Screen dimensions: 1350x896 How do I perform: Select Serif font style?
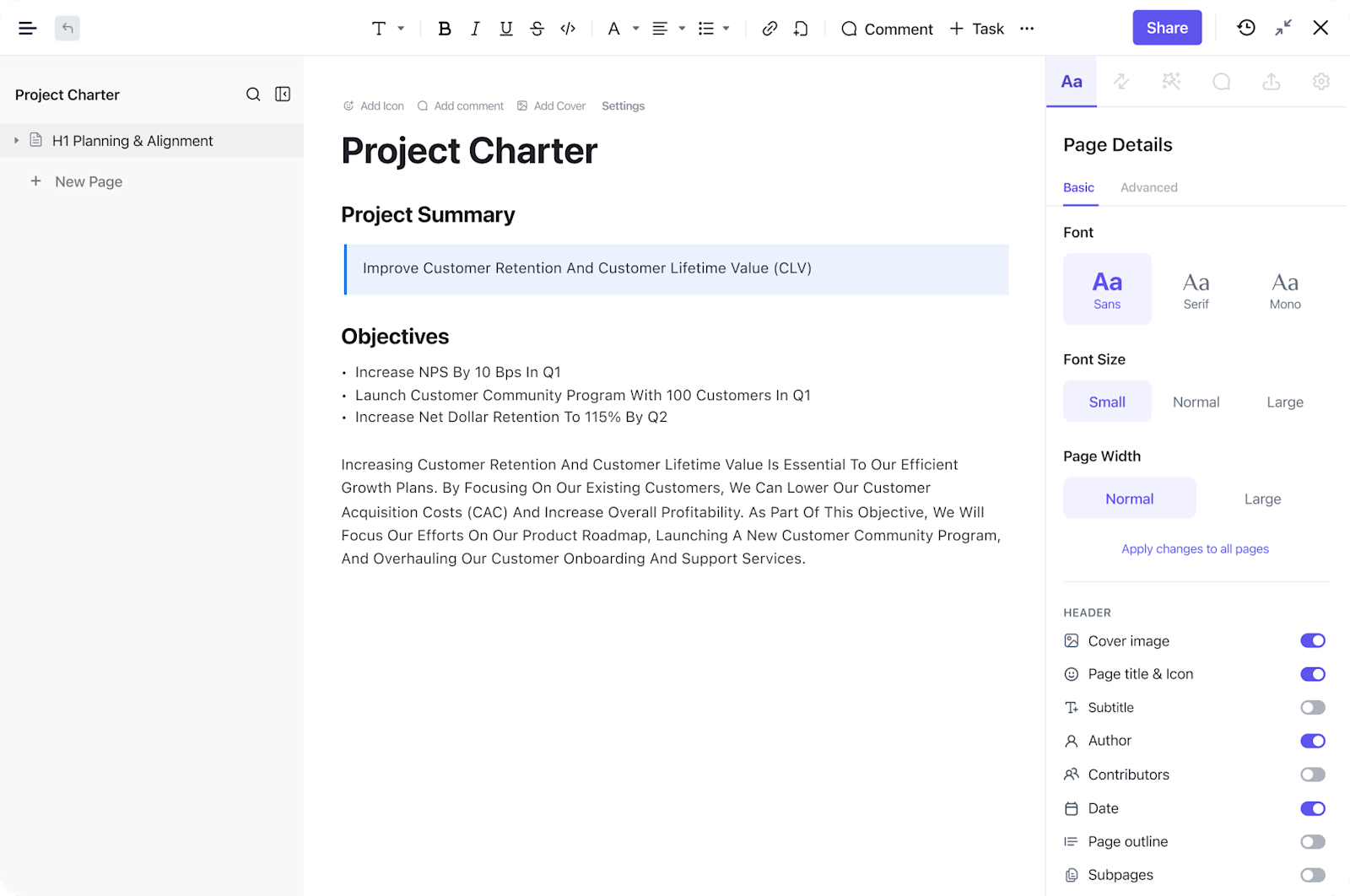point(1196,289)
